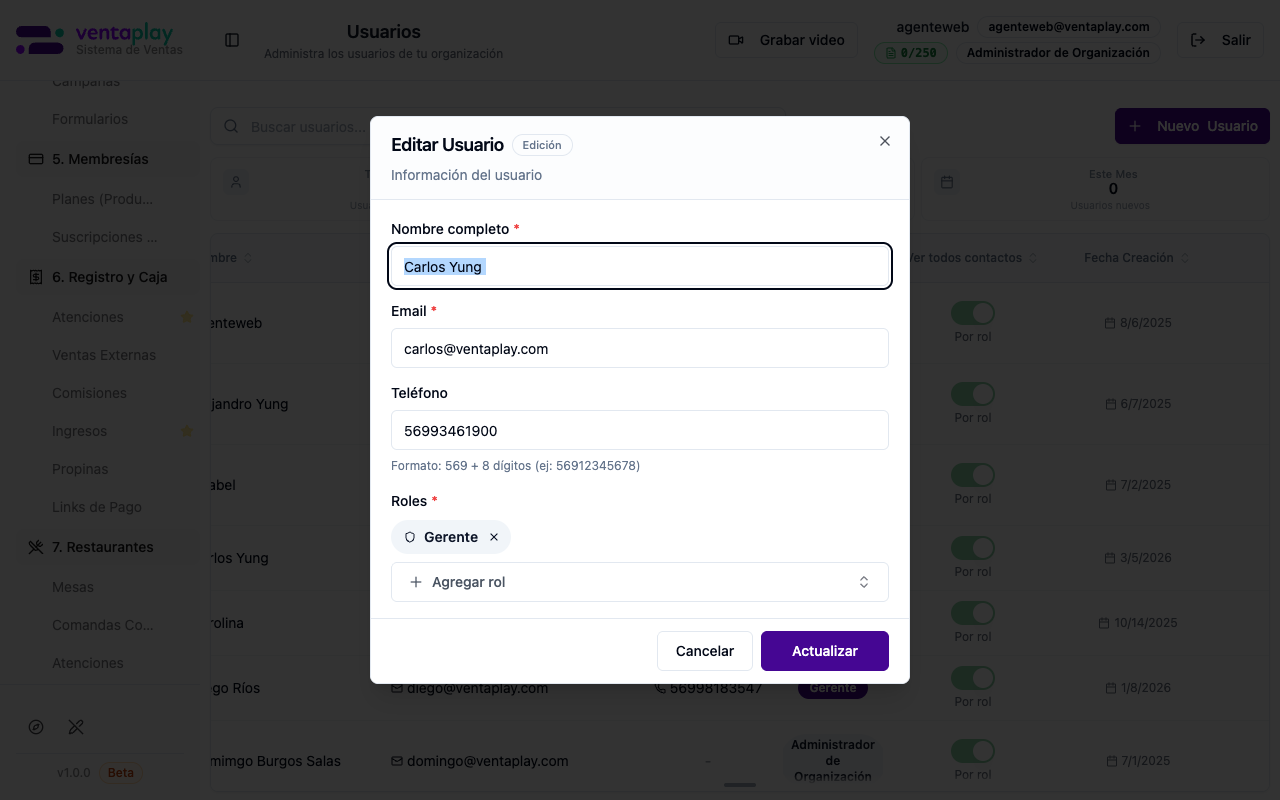Click Cancelar to dismiss editing
Image resolution: width=1280 pixels, height=800 pixels.
point(705,650)
